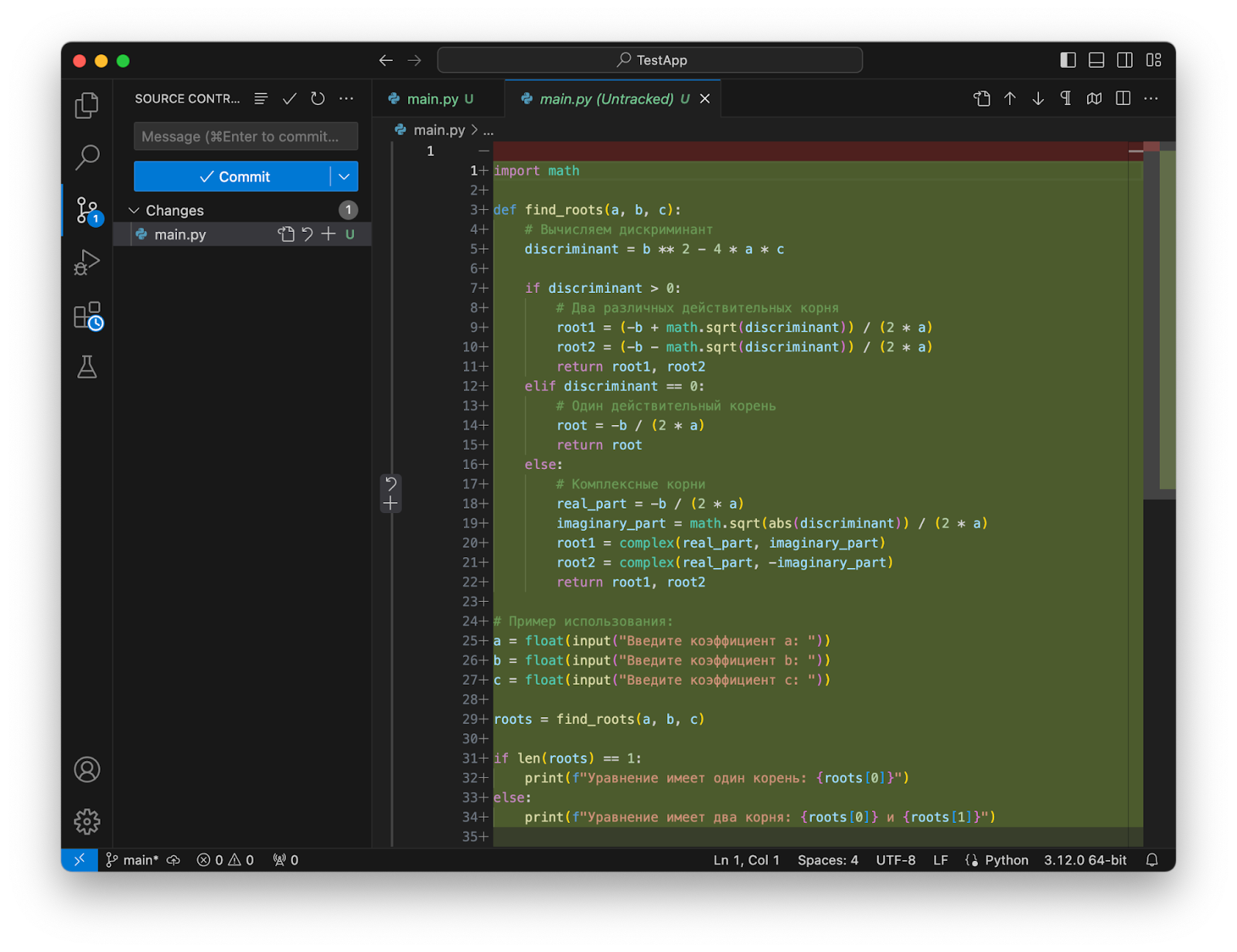Select Python language mode

1006,860
